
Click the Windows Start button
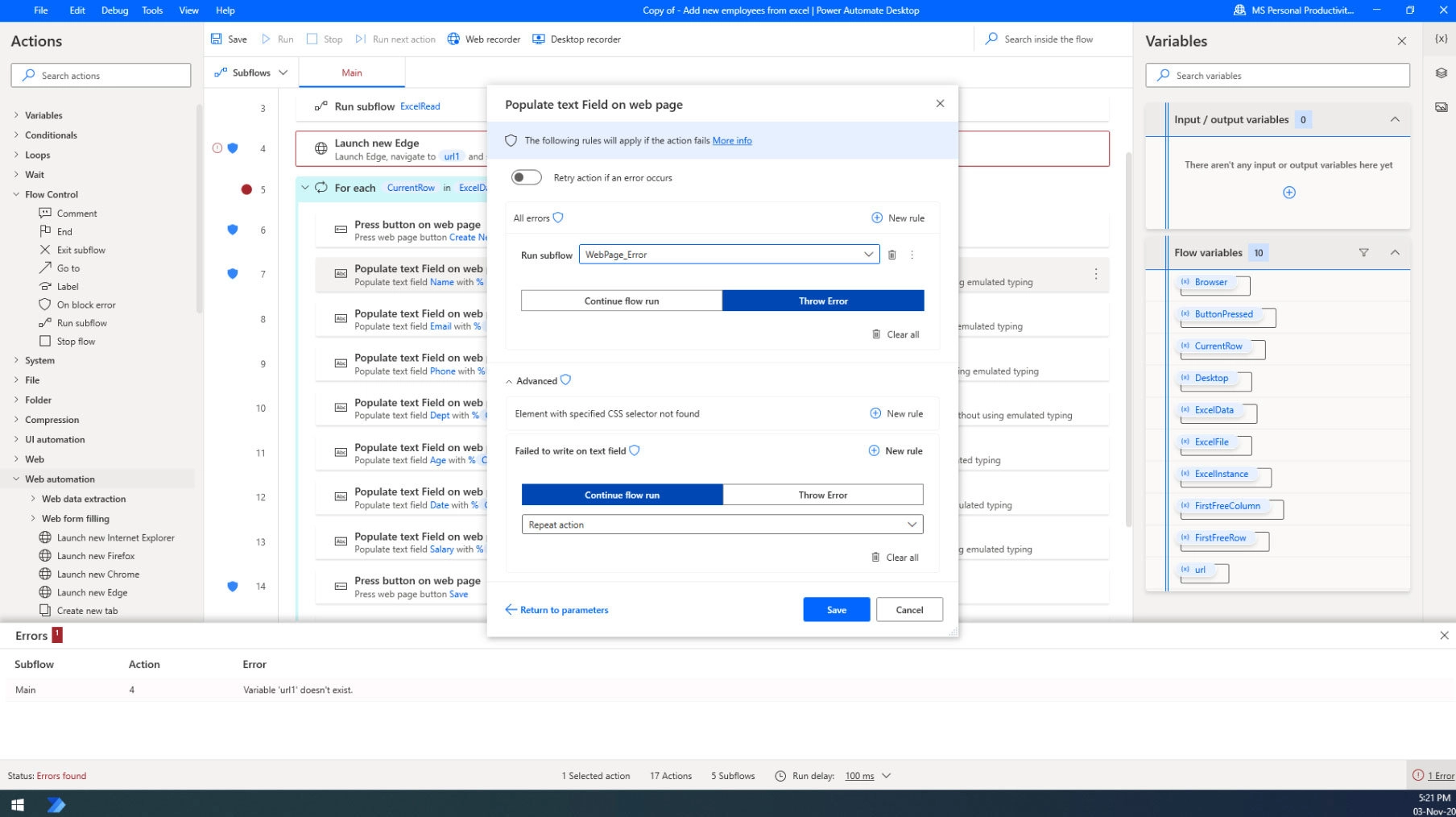click(x=17, y=804)
